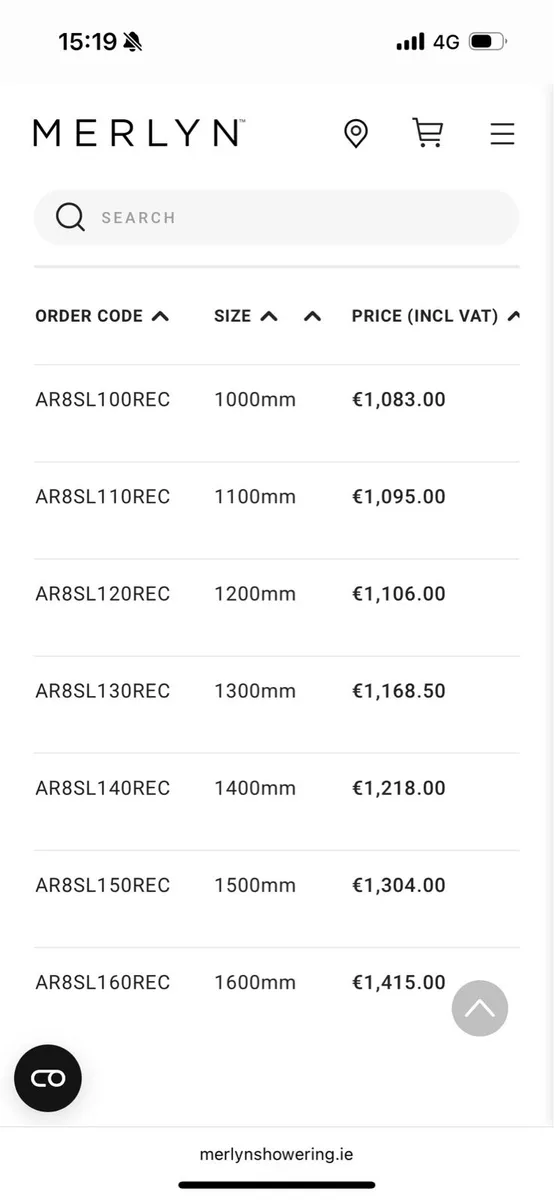Viewport: 554px width, 1200px height.
Task: Sort by SIZE first arrow
Action: 268,316
